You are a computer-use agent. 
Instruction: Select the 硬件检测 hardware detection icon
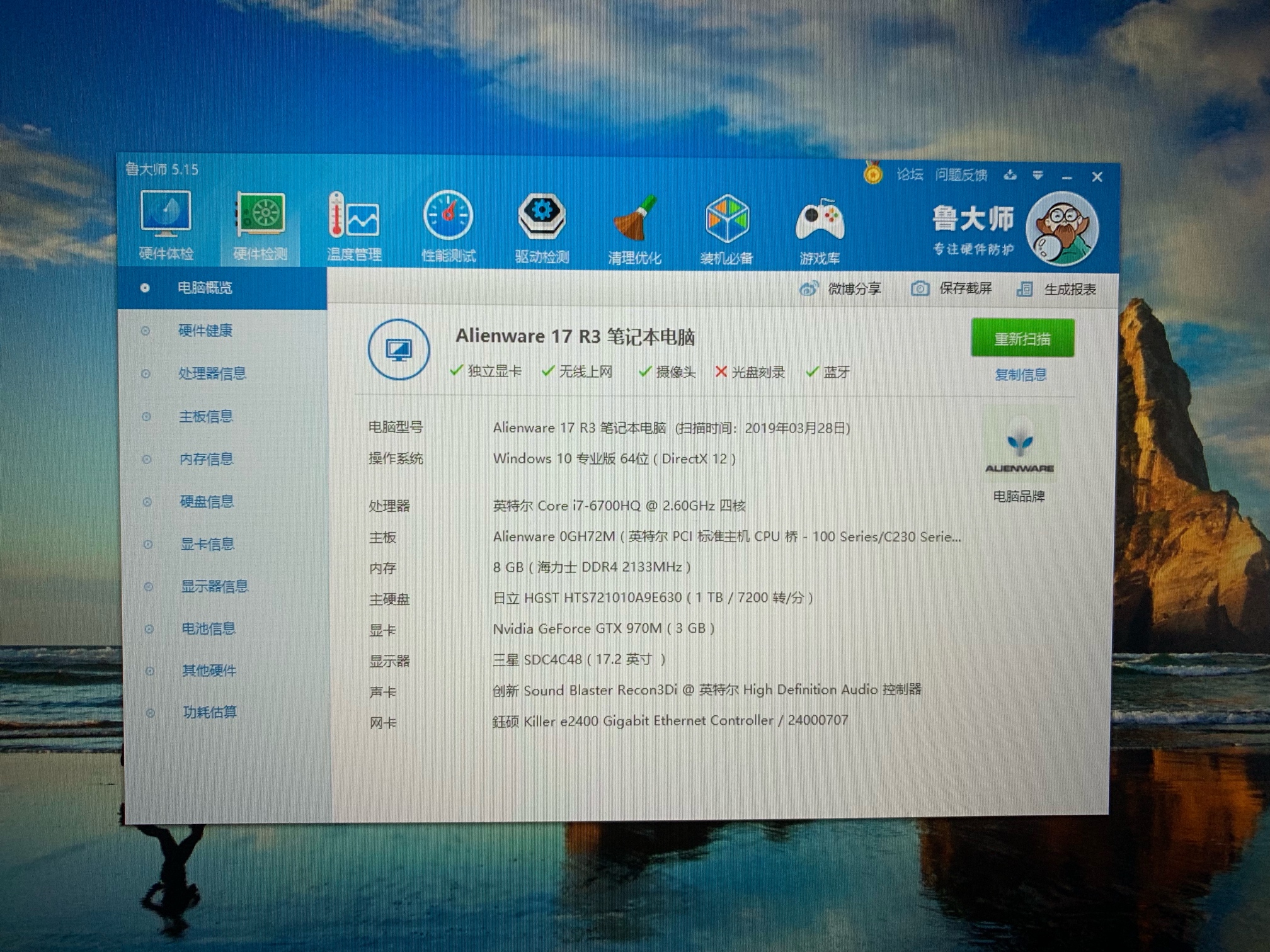coord(260,227)
